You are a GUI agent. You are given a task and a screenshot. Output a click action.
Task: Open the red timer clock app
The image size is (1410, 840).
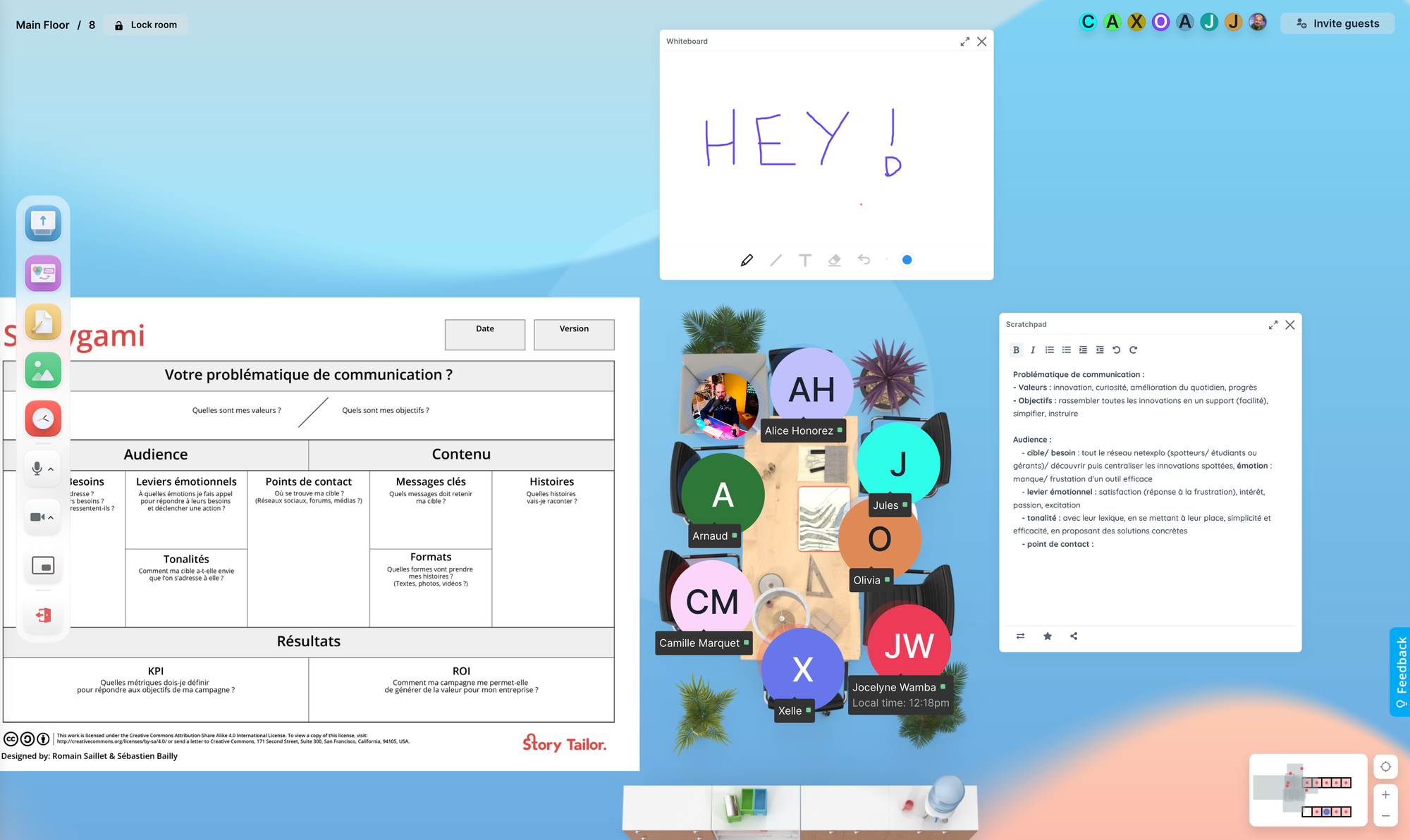point(43,419)
